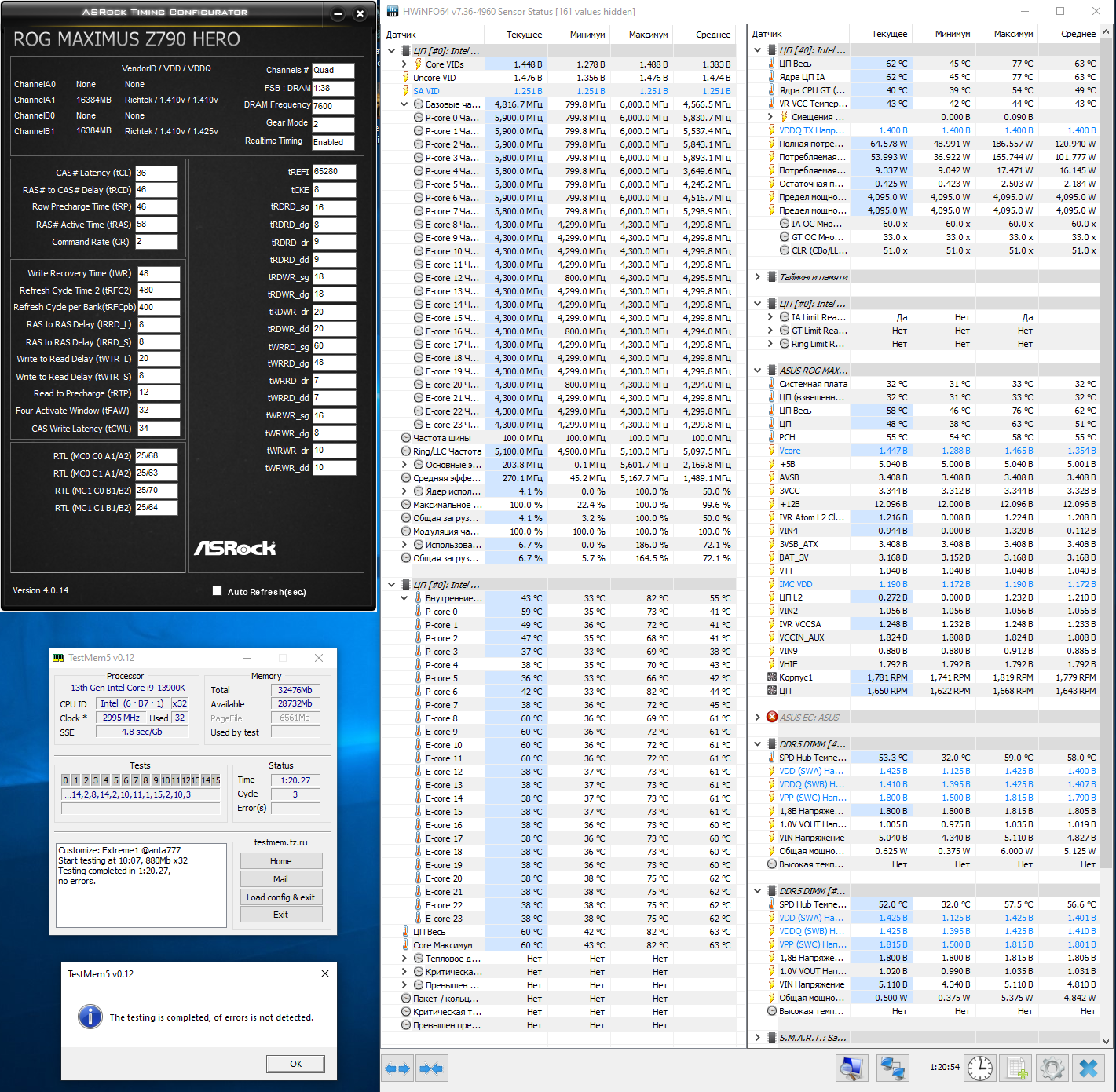Click the Минимум column header in left pane
The width and height of the screenshot is (1116, 1092).
(578, 35)
